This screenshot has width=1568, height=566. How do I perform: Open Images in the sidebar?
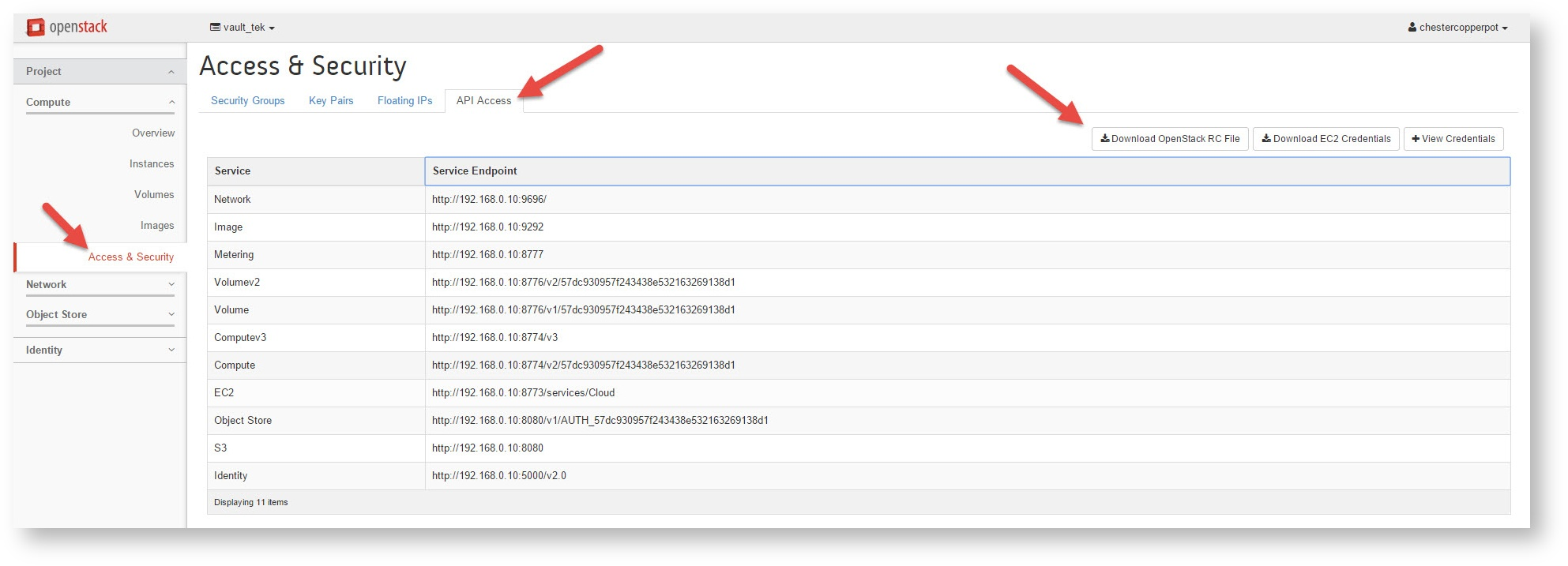[x=157, y=225]
